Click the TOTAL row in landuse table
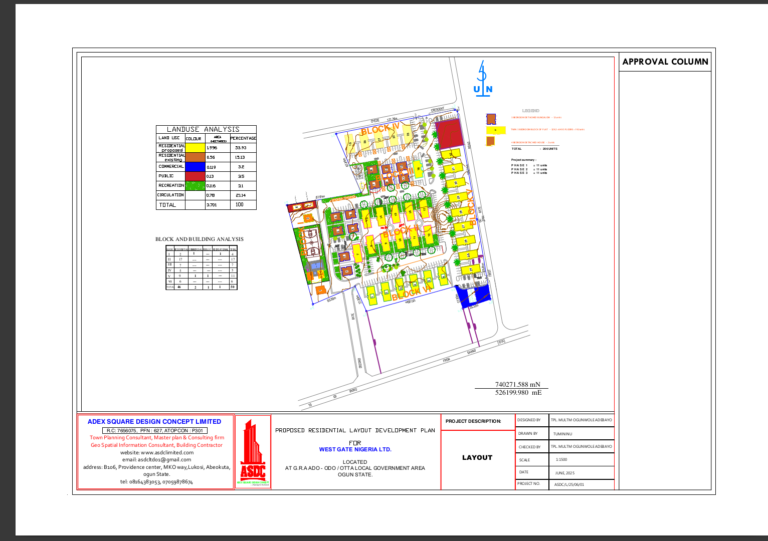The image size is (768, 541). [168, 204]
